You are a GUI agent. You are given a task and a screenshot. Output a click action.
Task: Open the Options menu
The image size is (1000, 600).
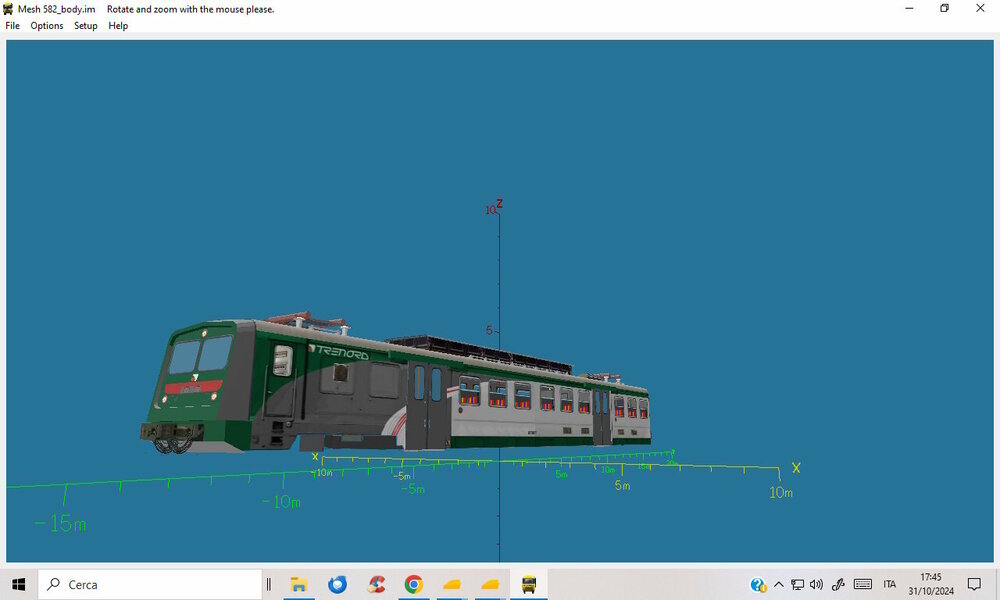click(x=47, y=26)
